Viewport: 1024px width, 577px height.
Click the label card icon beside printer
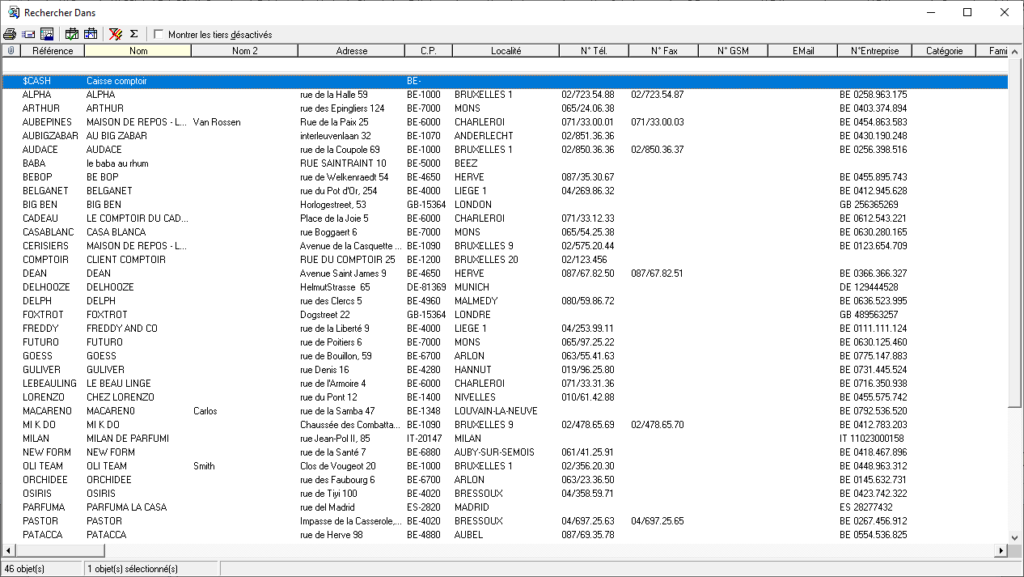pyautogui.click(x=28, y=34)
